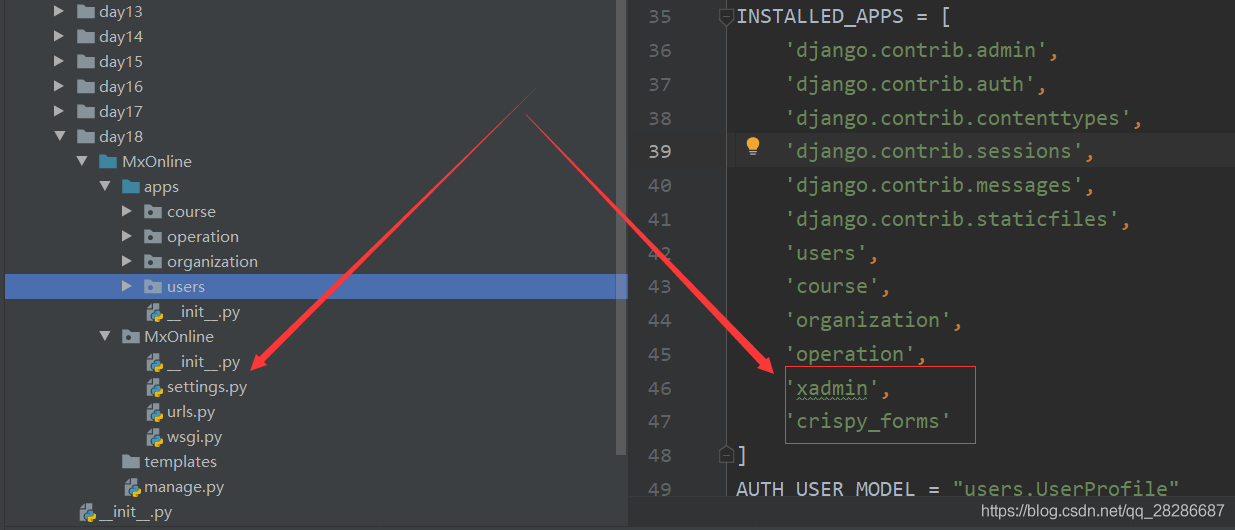
Task: Expand the users package arrow
Action: point(126,287)
